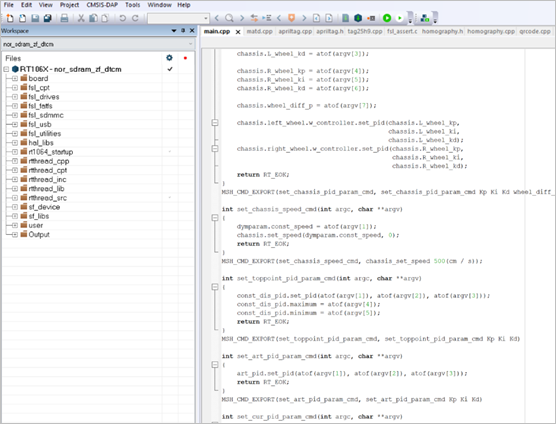Undo the last edit

(x=122, y=18)
